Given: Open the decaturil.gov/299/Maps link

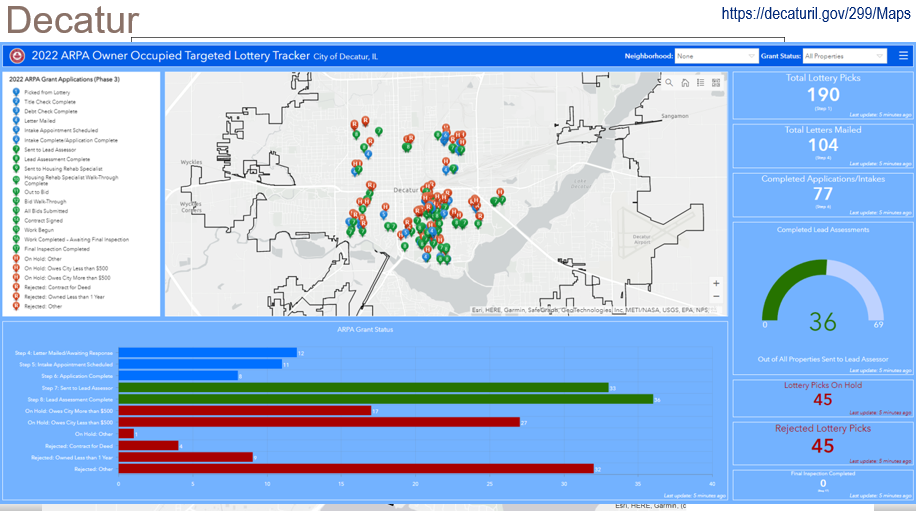Looking at the screenshot, I should [x=816, y=13].
